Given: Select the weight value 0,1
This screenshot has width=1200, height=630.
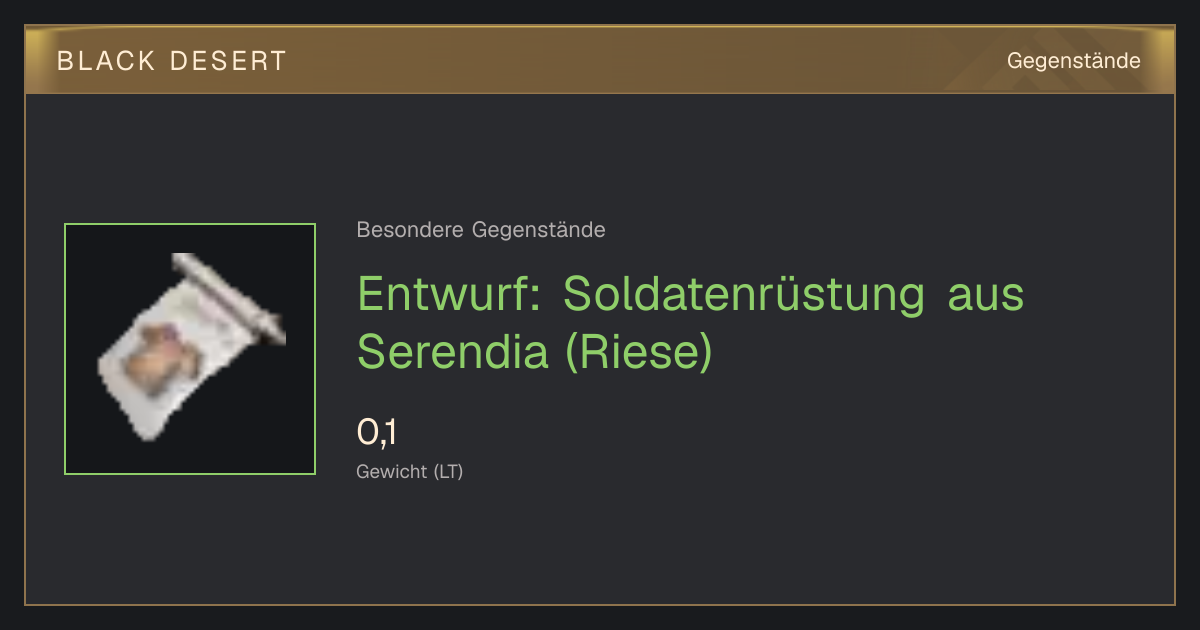Looking at the screenshot, I should click(377, 433).
